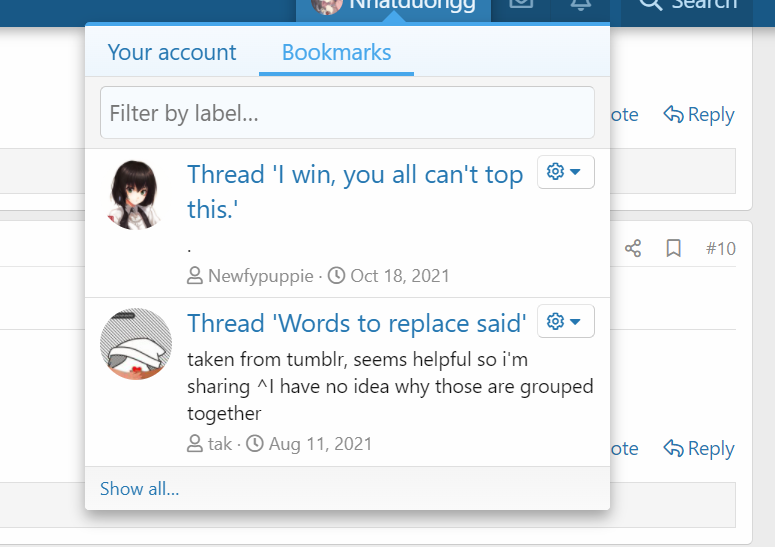Visit the Newfypuppie username link
The width and height of the screenshot is (775, 547).
click(x=260, y=275)
